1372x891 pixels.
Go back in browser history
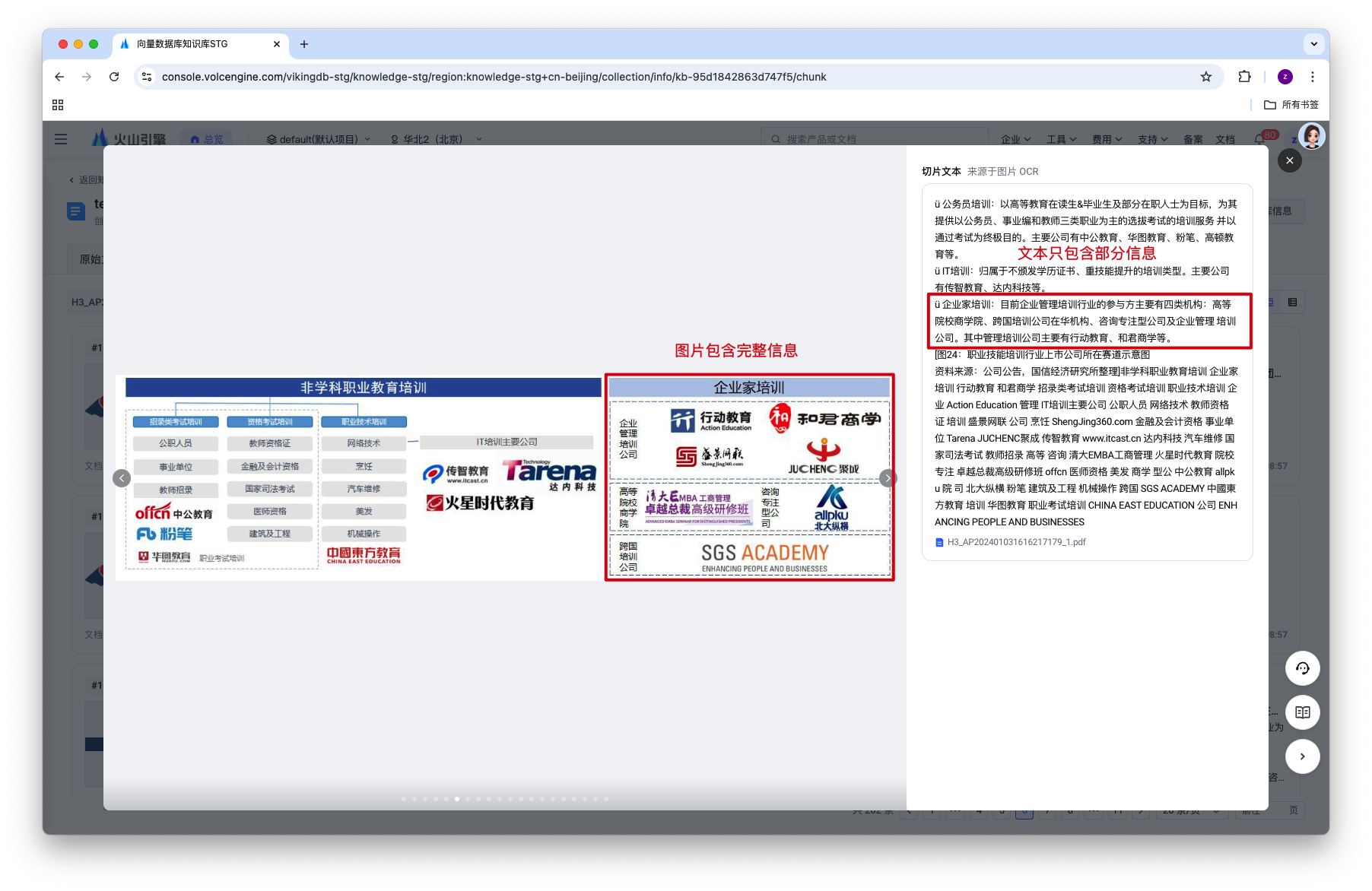tap(59, 77)
